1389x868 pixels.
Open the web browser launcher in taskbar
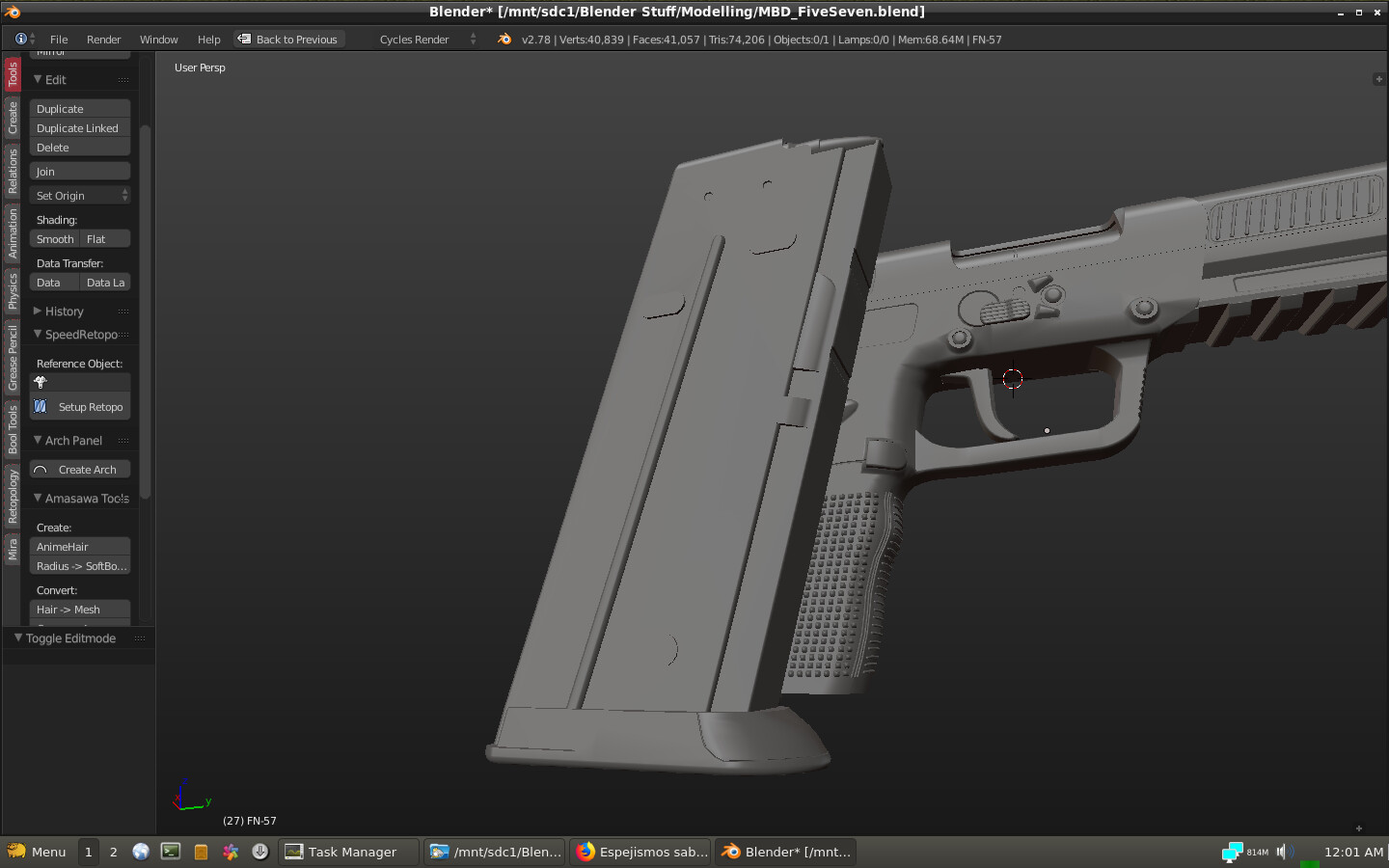141,852
